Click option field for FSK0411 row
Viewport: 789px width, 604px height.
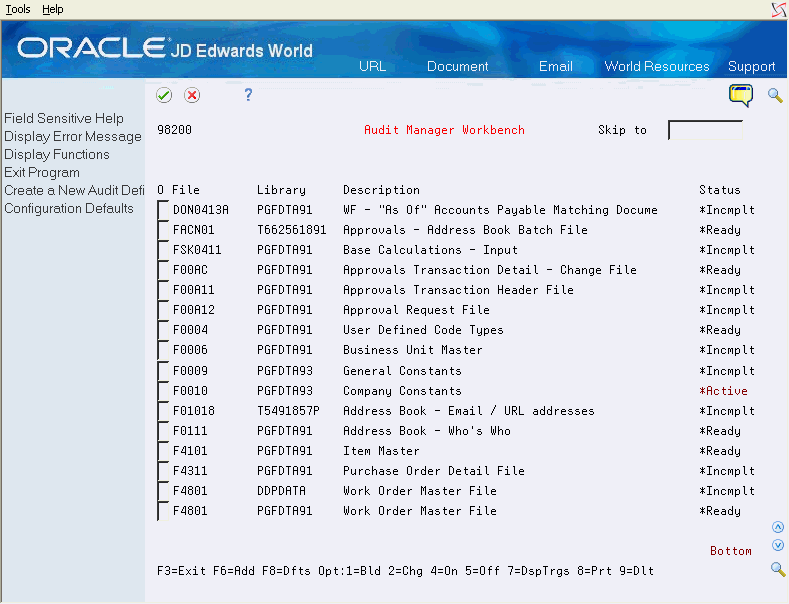(x=163, y=250)
